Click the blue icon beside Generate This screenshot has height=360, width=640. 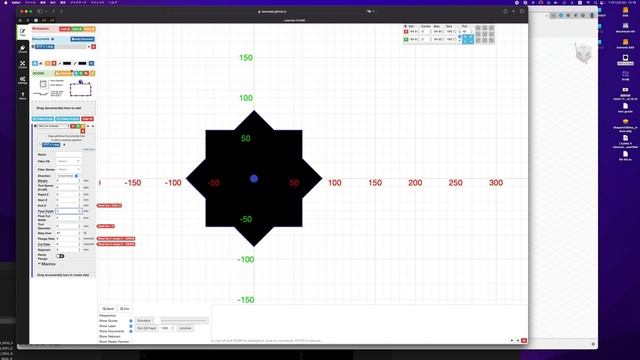76,73
